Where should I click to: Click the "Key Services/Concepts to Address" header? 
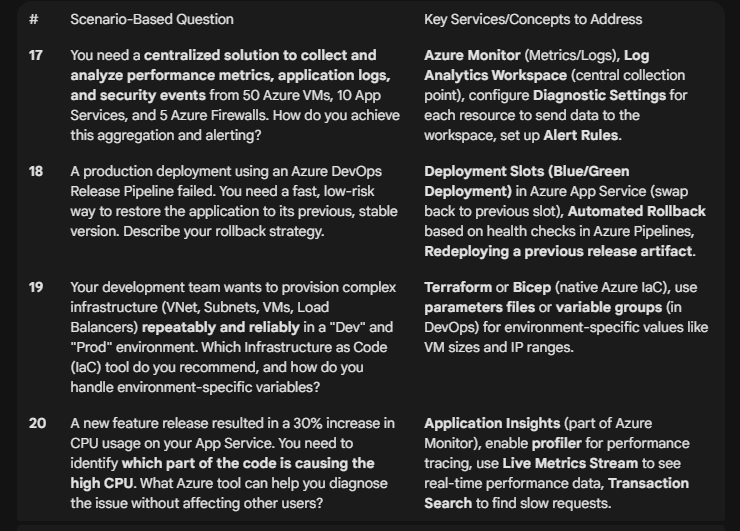click(533, 19)
